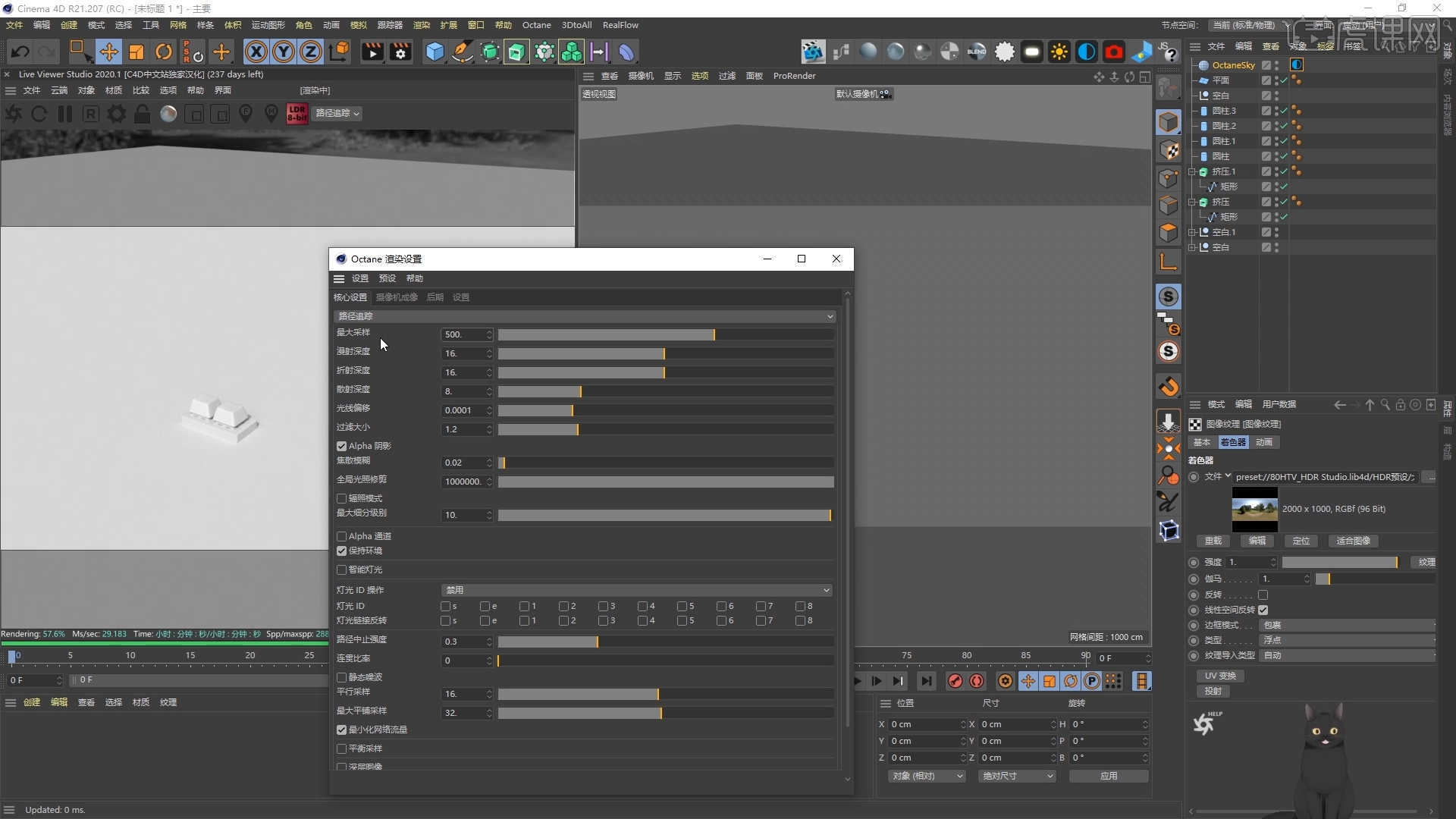Click the 投射 button
The width and height of the screenshot is (1456, 819).
(x=1213, y=691)
